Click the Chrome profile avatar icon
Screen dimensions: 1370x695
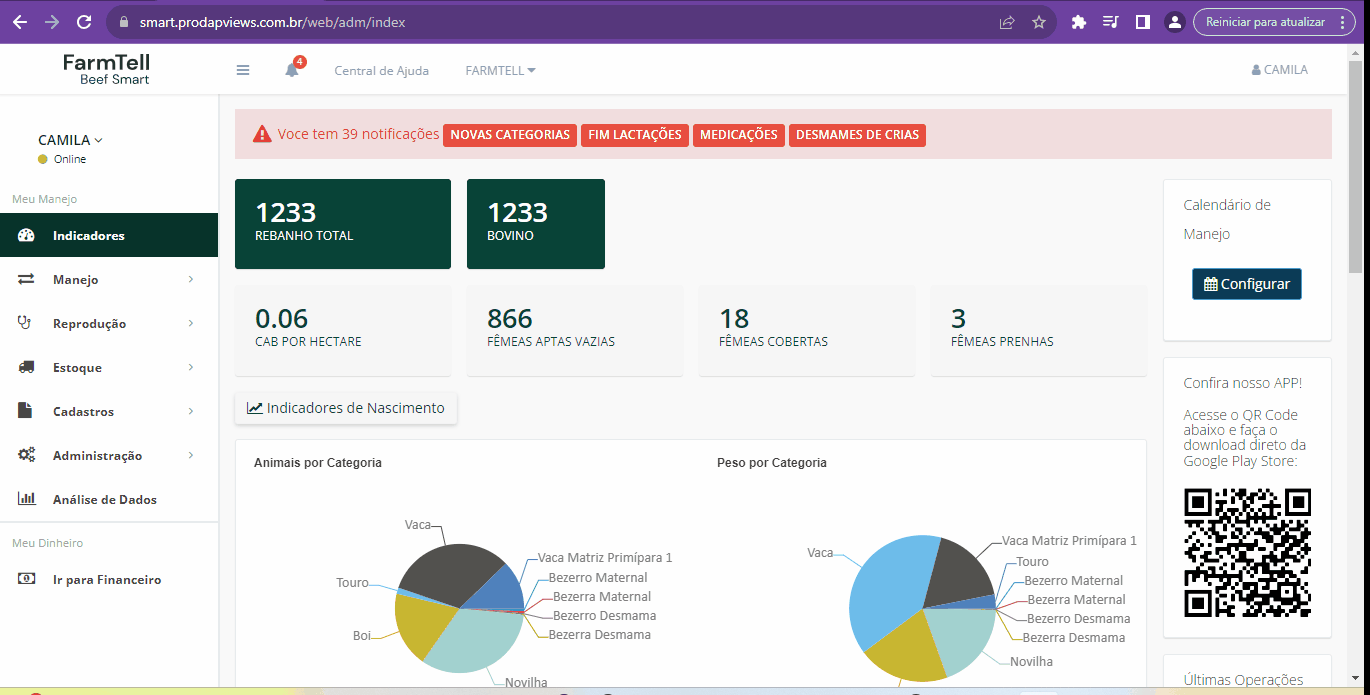(x=1174, y=22)
